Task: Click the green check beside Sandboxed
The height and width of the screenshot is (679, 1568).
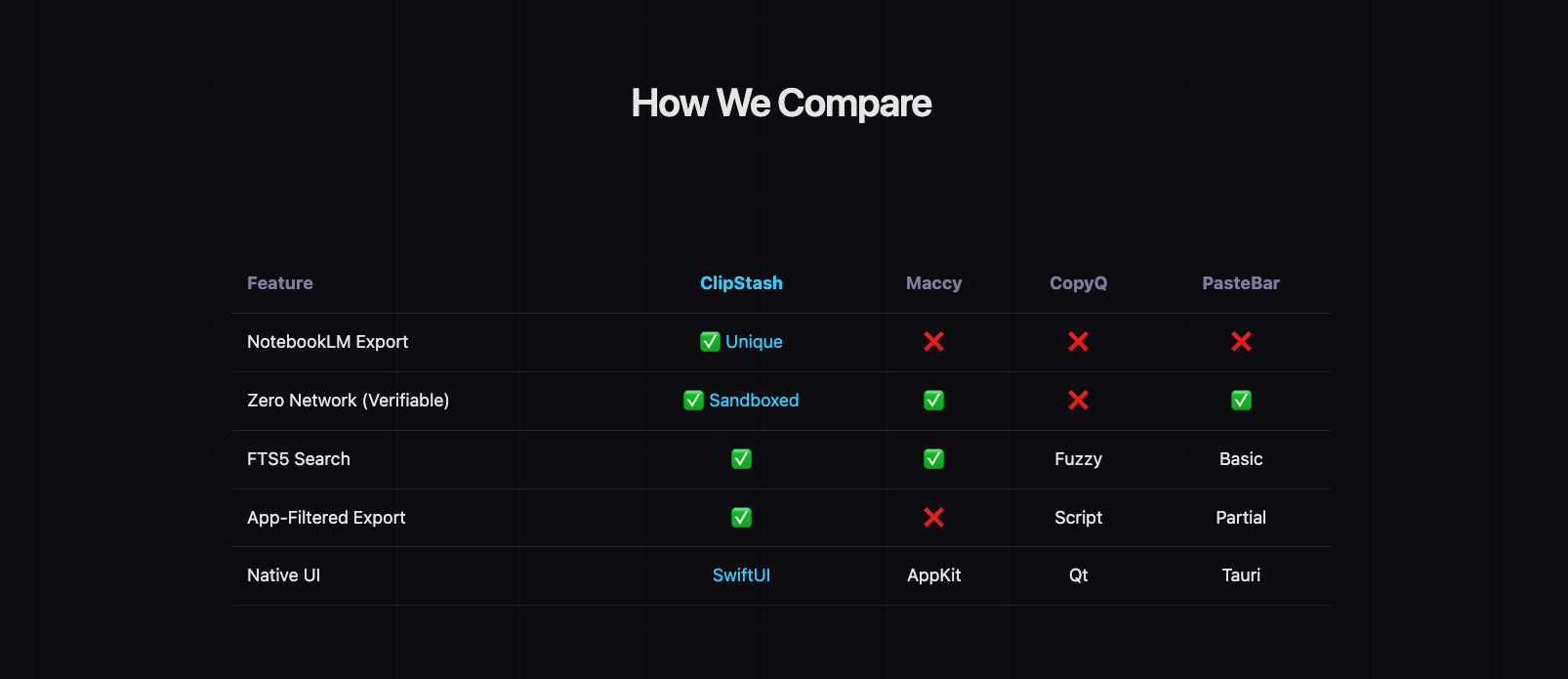Action: click(693, 401)
